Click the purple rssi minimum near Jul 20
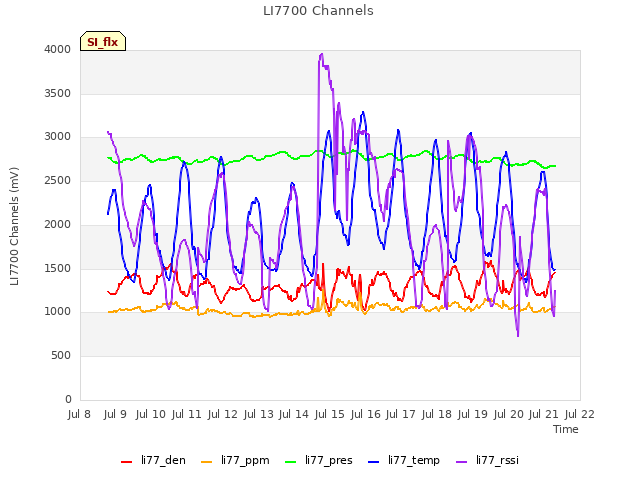Screen dimensions: 640x480 click(x=518, y=335)
